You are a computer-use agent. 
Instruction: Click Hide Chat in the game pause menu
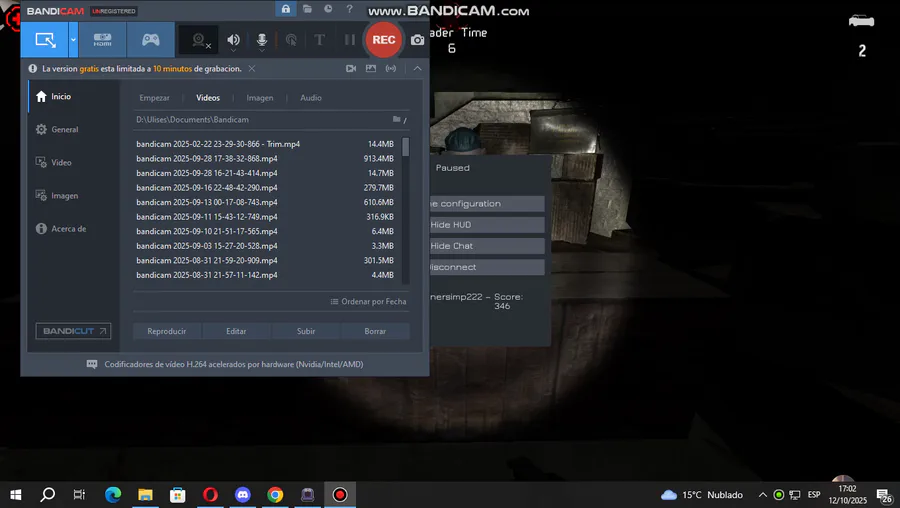point(487,246)
